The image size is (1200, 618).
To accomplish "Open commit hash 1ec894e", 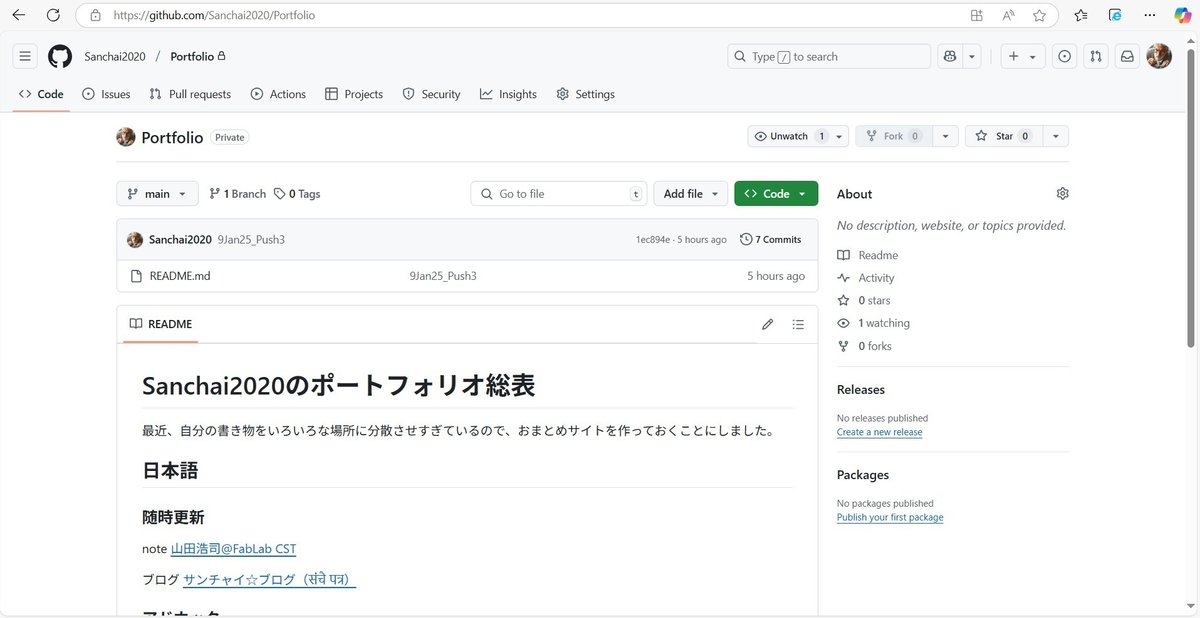I will point(653,240).
